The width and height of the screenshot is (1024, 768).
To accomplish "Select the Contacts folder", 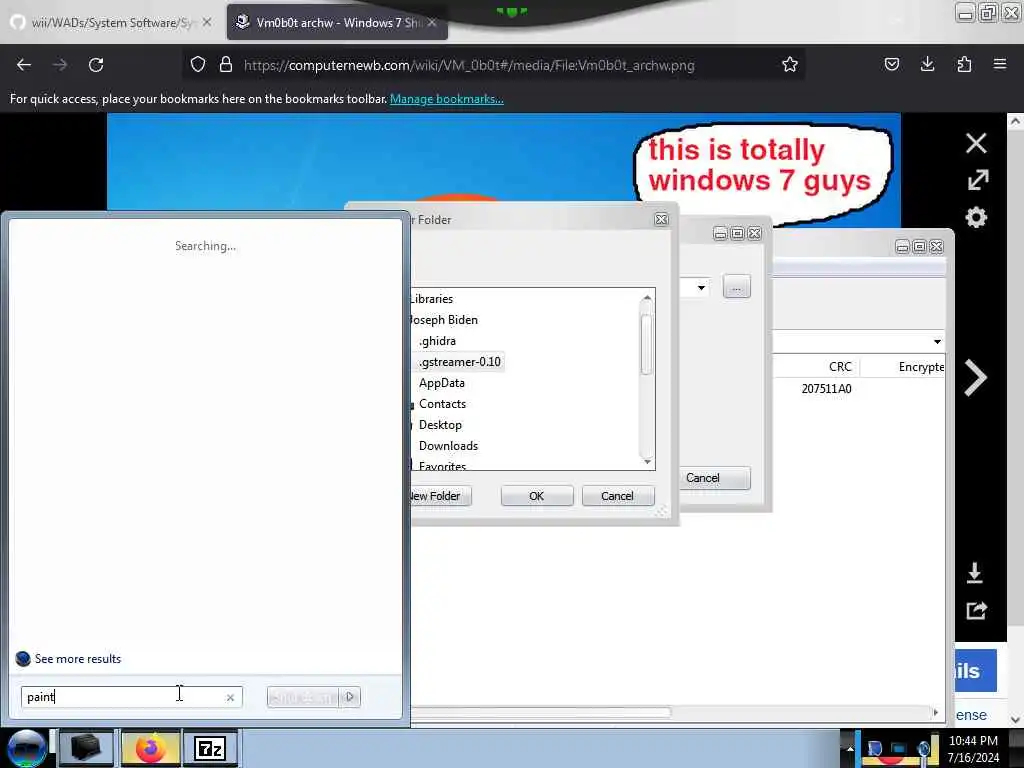I will click(443, 404).
